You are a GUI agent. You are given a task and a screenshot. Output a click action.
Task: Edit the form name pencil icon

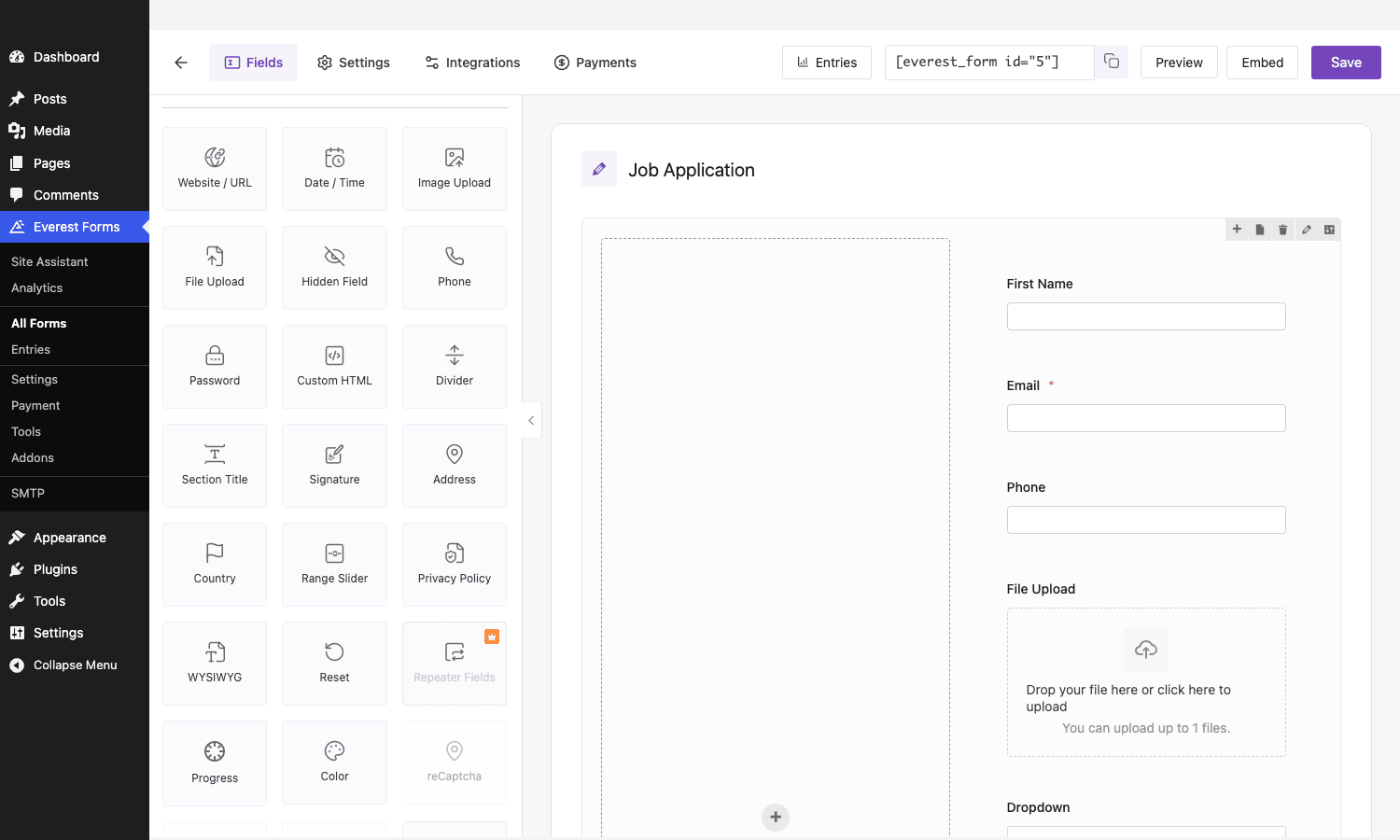point(599,169)
